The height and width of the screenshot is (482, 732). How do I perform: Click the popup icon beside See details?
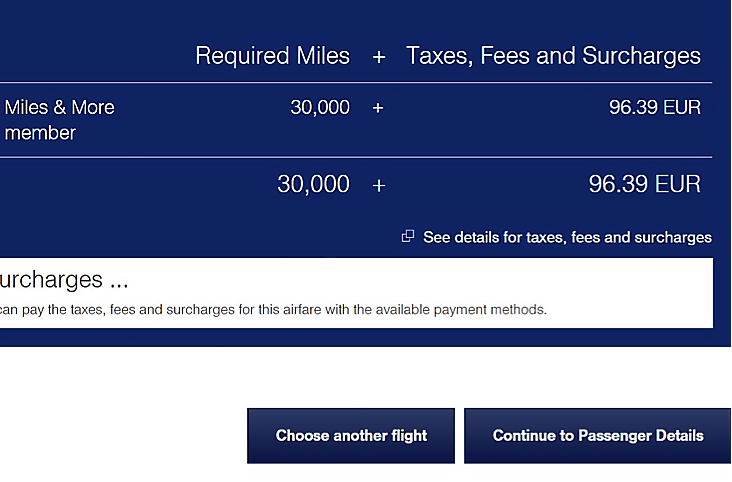[x=408, y=236]
